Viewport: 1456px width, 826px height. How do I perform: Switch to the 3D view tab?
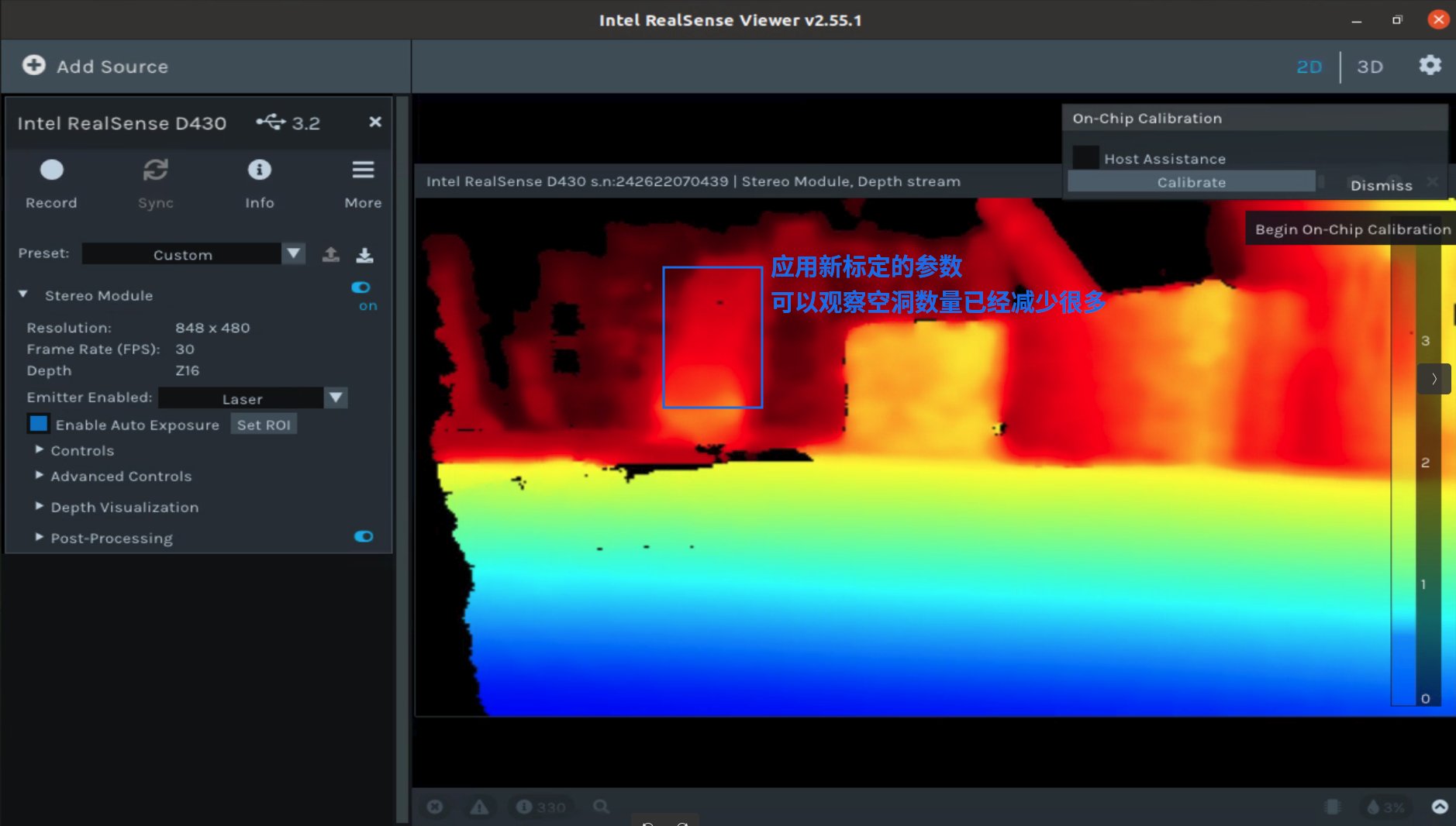click(x=1369, y=67)
